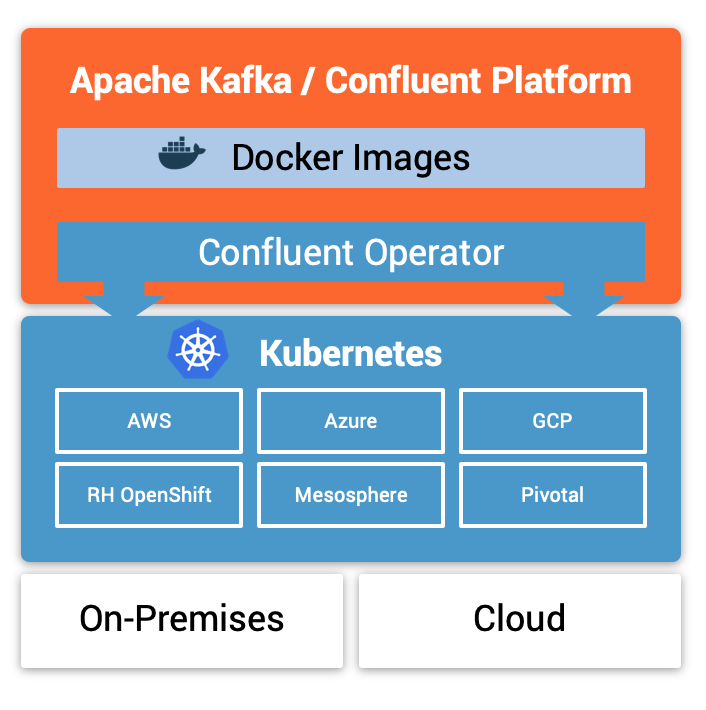Click empty blue area below the Mesosphere box

click(x=351, y=543)
